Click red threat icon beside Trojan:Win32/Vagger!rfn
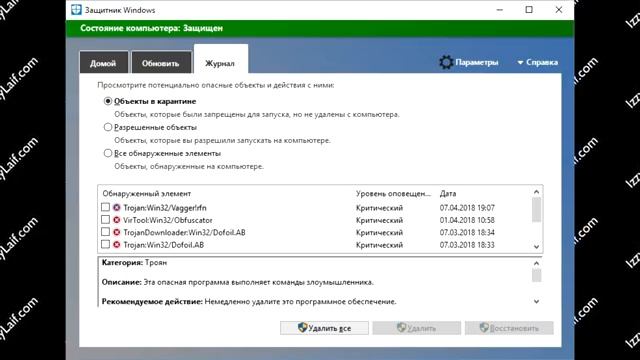Image resolution: width=640 pixels, height=360 pixels. [x=117, y=208]
